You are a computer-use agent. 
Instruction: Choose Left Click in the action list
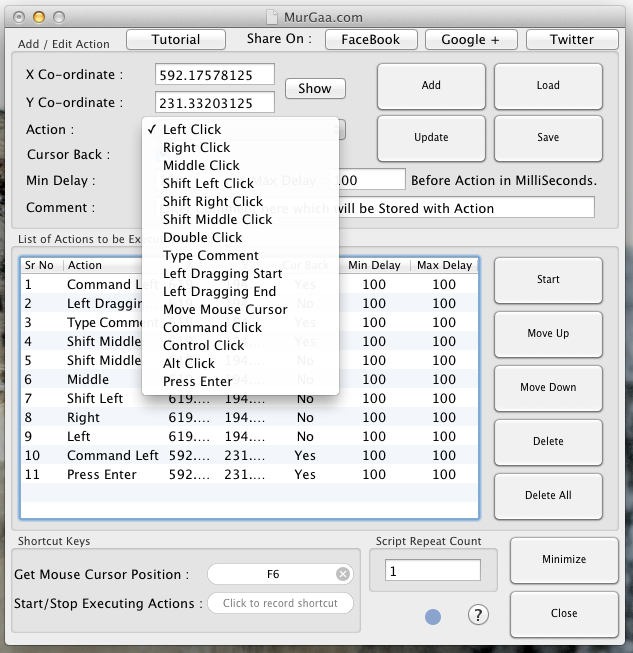pyautogui.click(x=240, y=130)
